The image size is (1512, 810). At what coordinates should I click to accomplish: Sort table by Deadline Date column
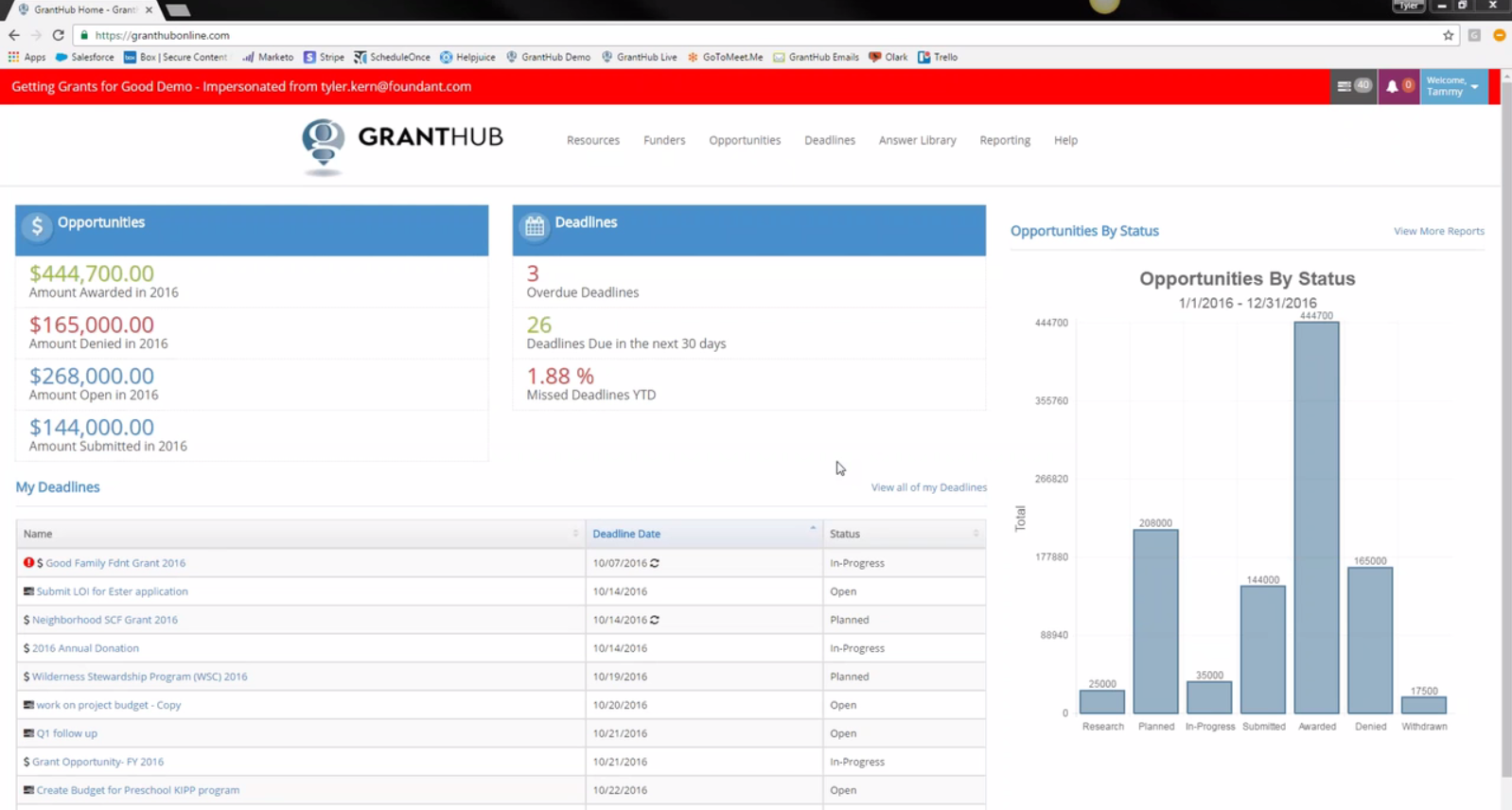click(704, 534)
